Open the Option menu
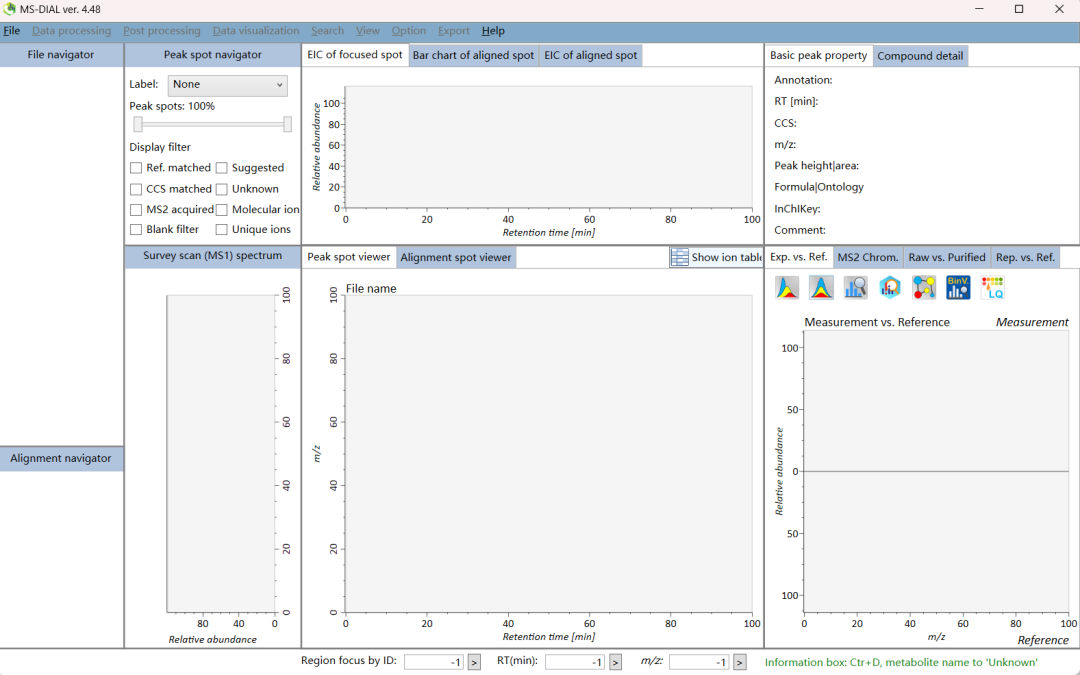The height and width of the screenshot is (675, 1080). tap(408, 31)
